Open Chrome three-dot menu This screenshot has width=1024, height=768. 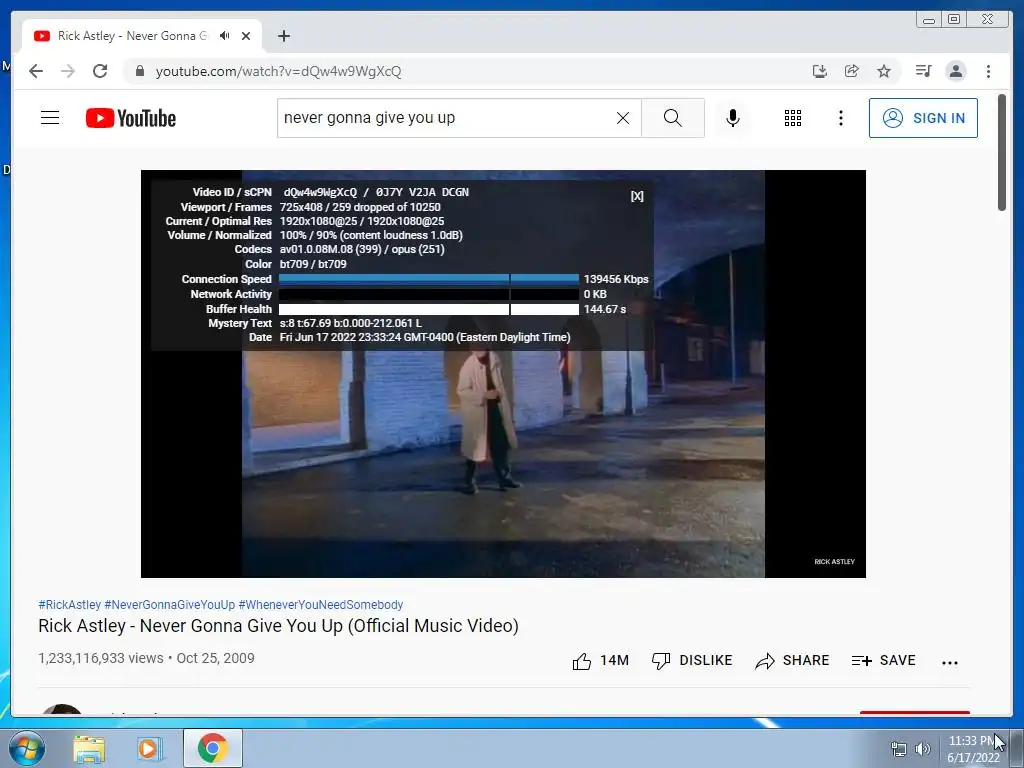[x=988, y=71]
